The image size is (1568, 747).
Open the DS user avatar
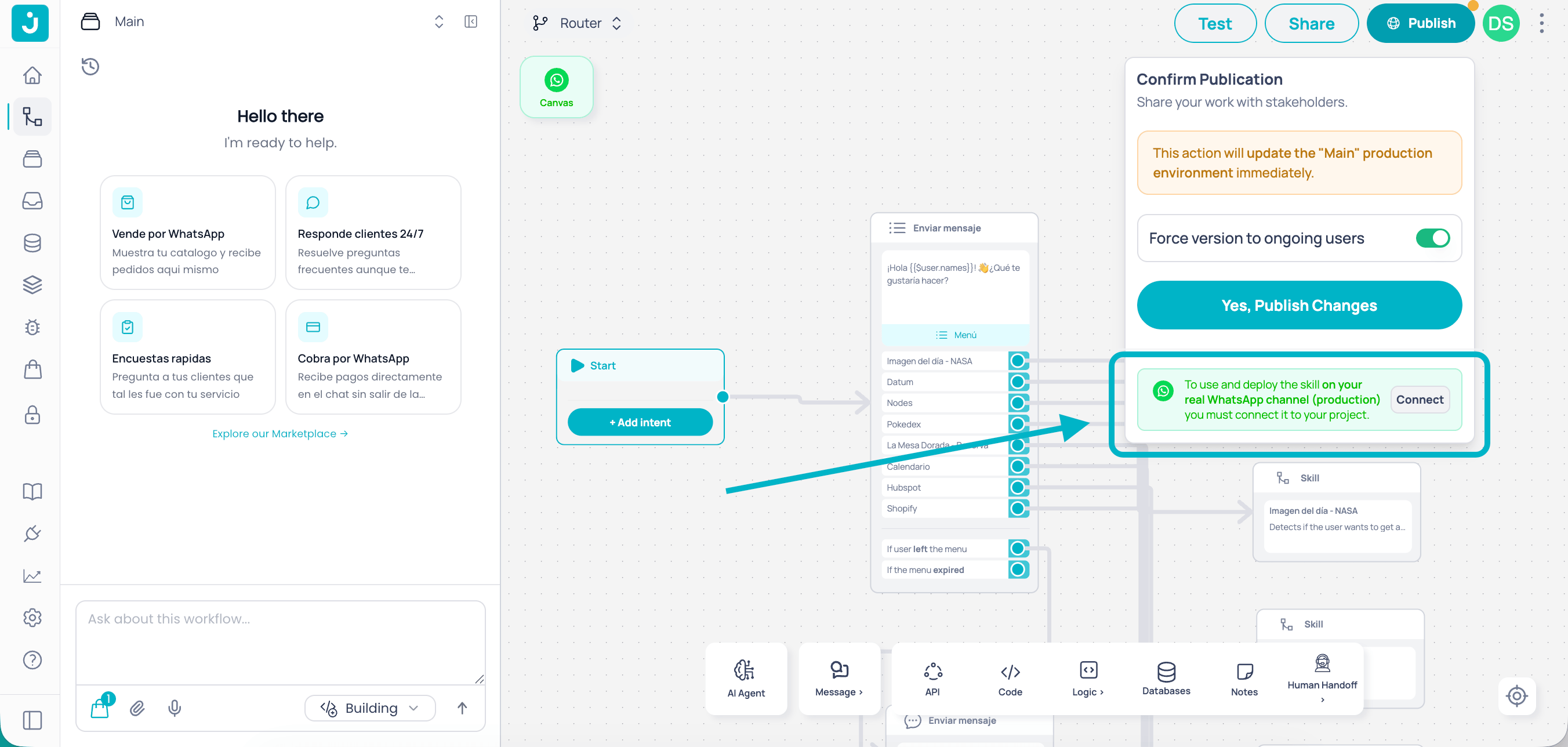click(x=1500, y=23)
